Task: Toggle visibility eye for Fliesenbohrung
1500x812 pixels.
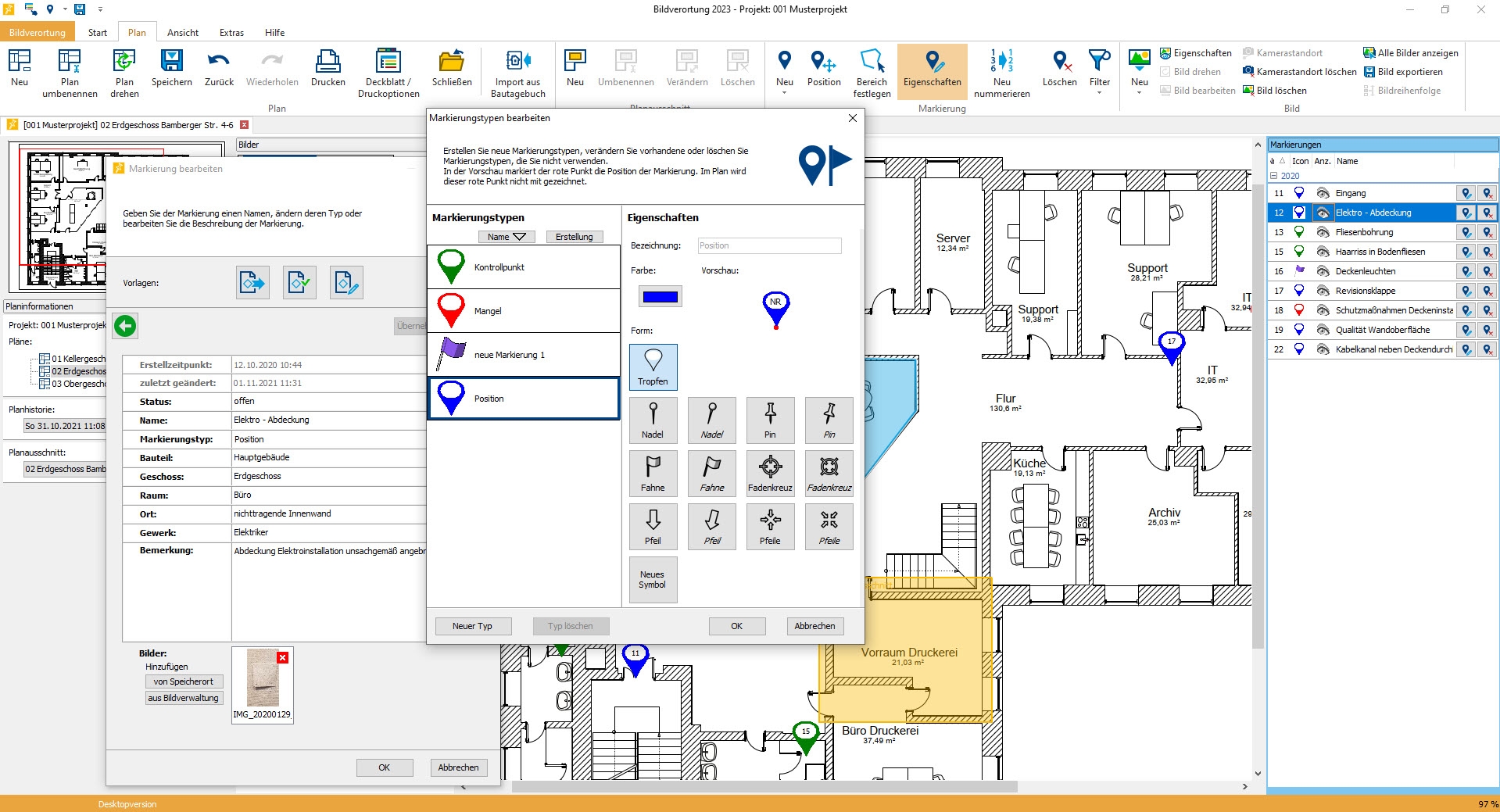Action: (1323, 232)
